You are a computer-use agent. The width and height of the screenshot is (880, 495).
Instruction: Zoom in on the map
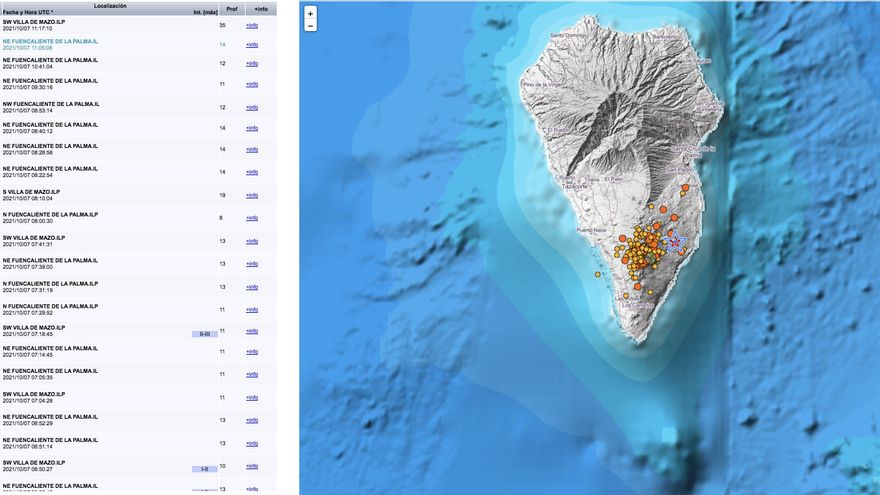tap(310, 14)
